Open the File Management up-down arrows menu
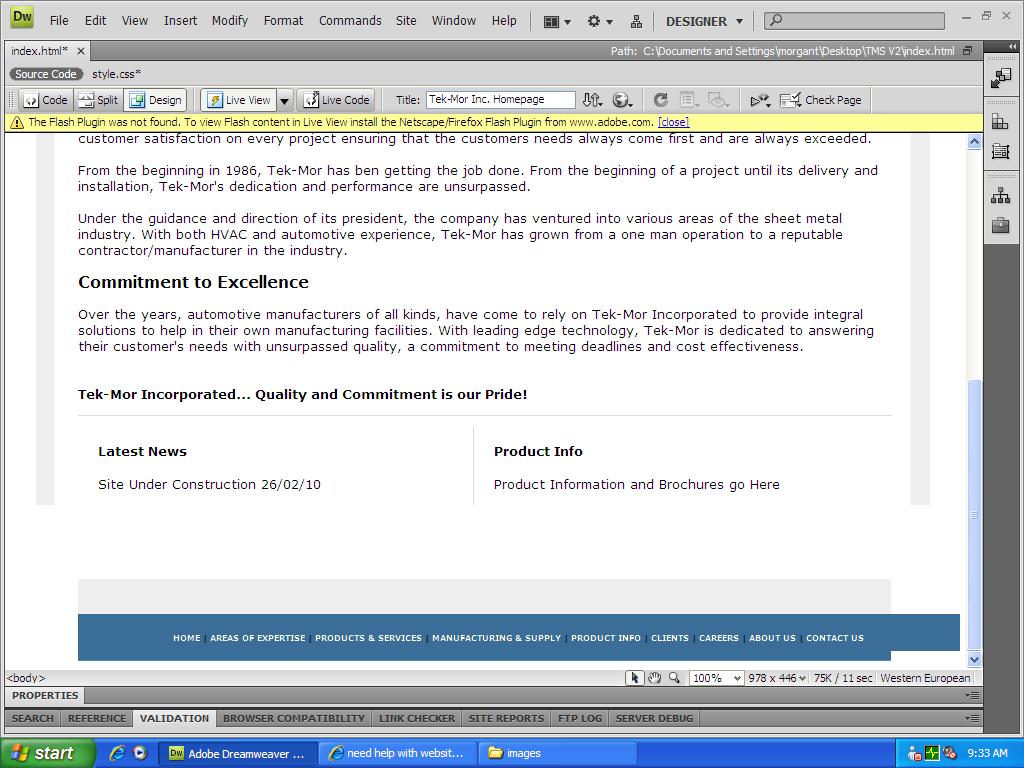The image size is (1024, 768). [x=592, y=100]
